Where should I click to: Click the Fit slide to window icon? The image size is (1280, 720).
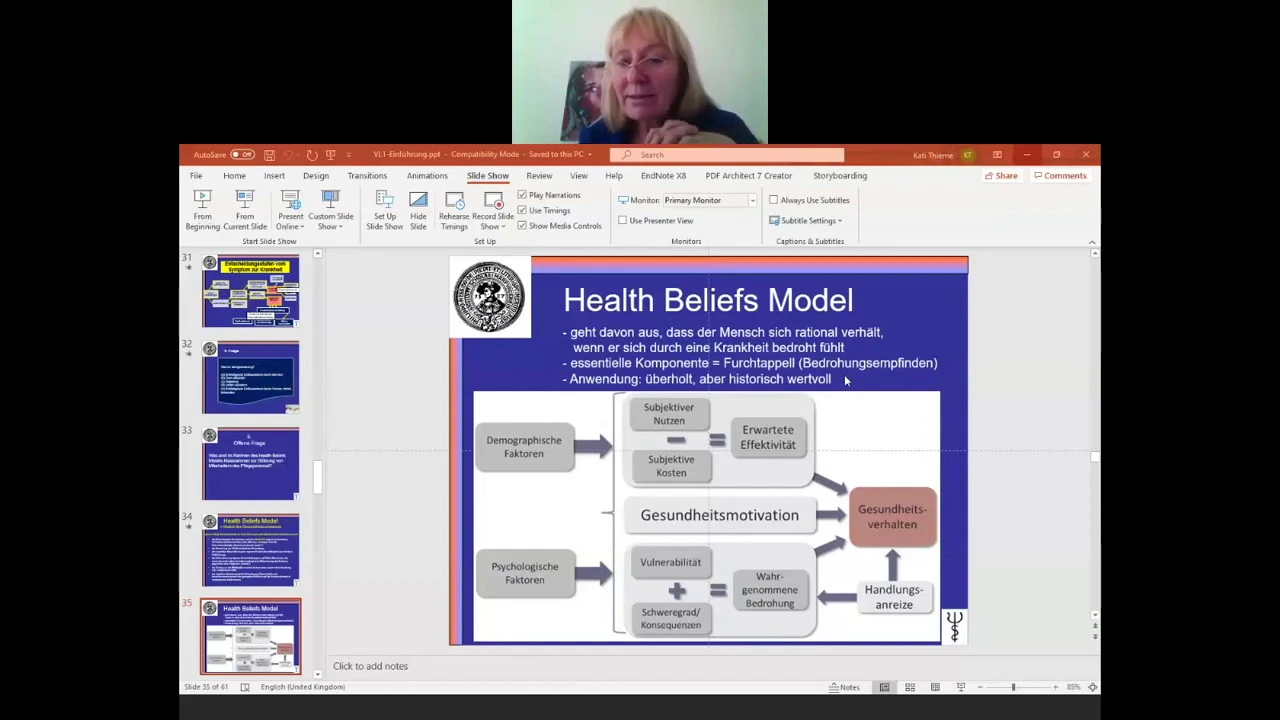(x=1092, y=687)
